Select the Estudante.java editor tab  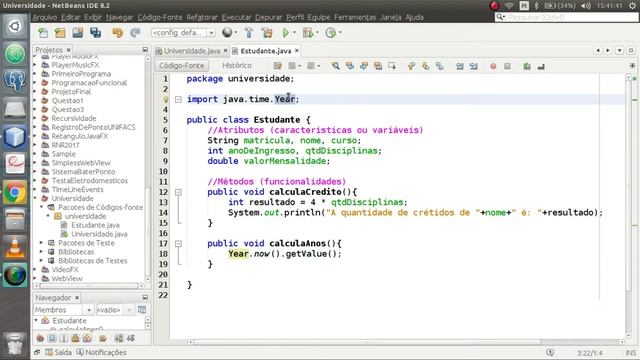(266, 51)
